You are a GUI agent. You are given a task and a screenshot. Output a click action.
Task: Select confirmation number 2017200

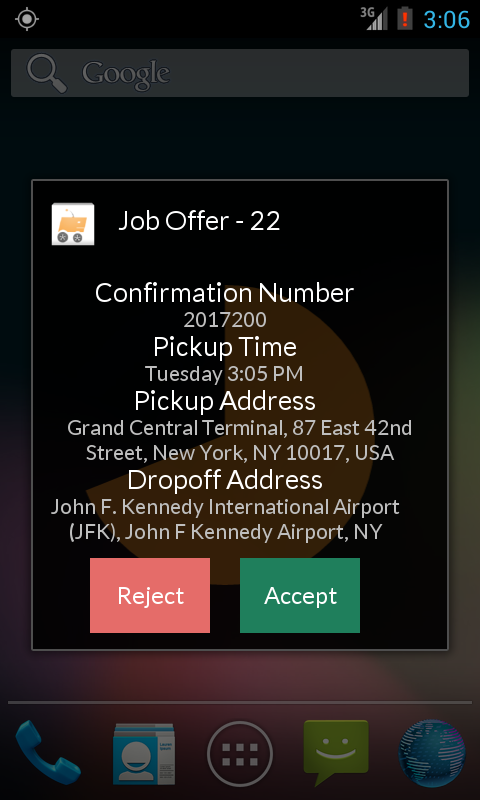tap(225, 320)
